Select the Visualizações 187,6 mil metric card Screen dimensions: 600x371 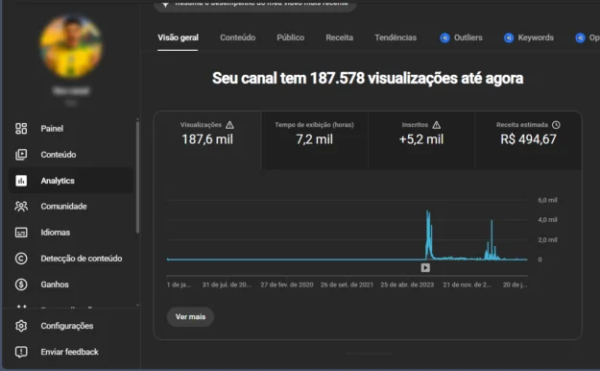[207, 140]
